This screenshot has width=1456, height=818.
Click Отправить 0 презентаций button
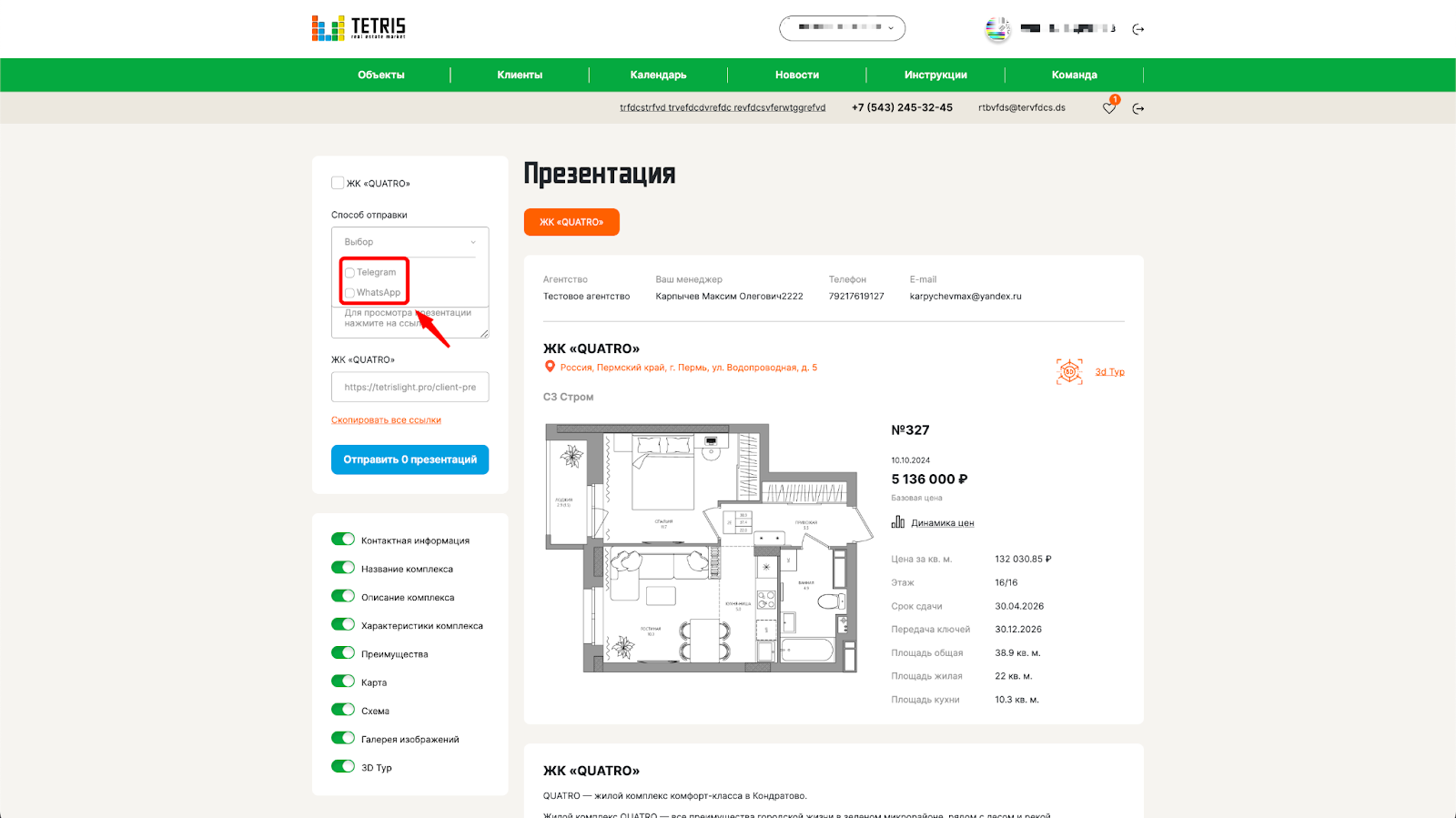(409, 459)
